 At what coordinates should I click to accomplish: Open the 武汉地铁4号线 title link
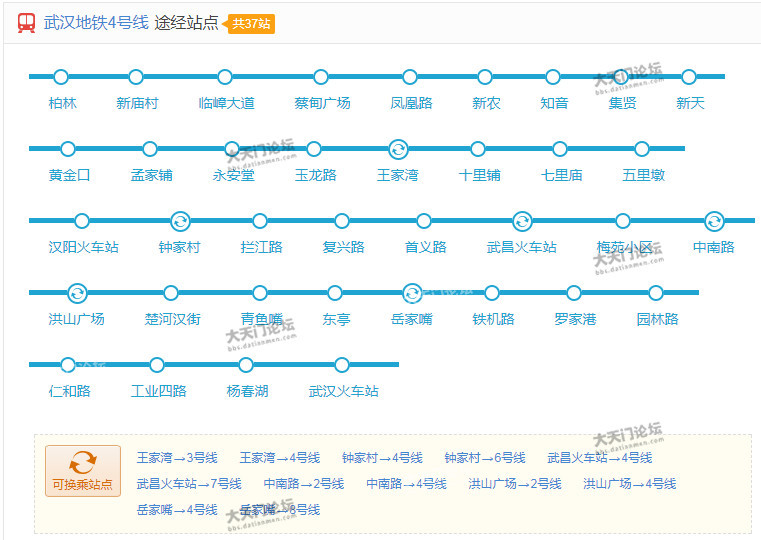pyautogui.click(x=96, y=23)
